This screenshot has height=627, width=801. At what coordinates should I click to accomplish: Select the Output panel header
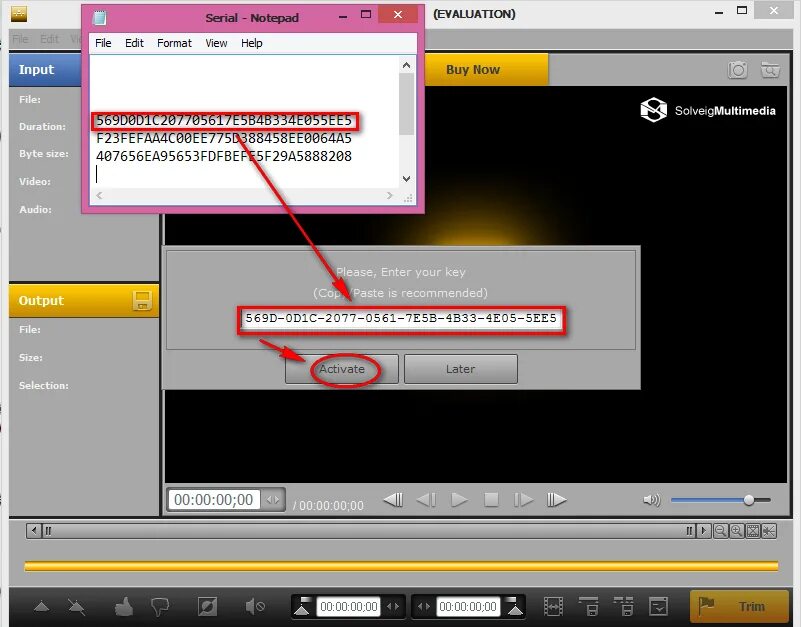coord(84,300)
